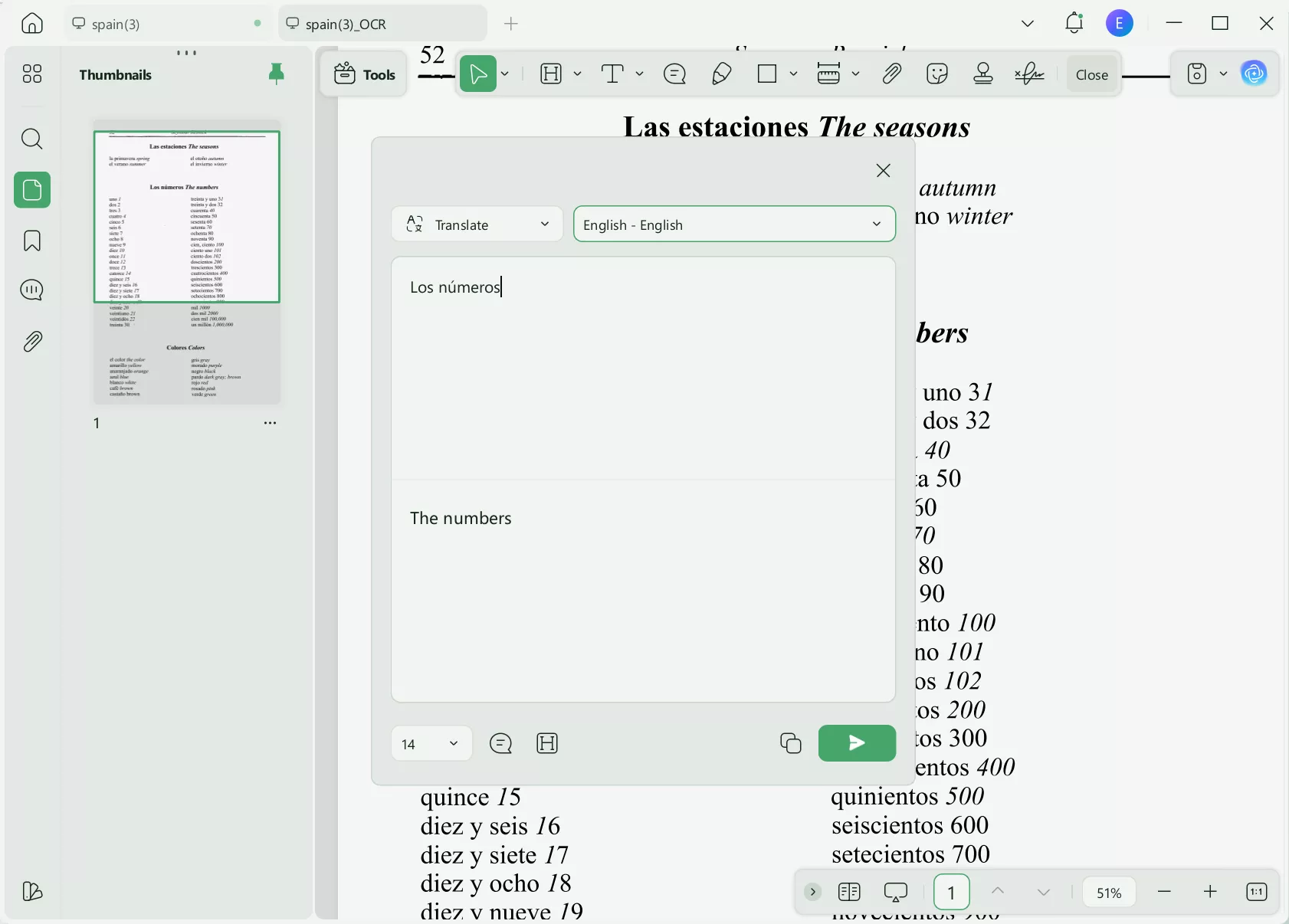
Task: Expand text tool options arrow
Action: [x=639, y=74]
